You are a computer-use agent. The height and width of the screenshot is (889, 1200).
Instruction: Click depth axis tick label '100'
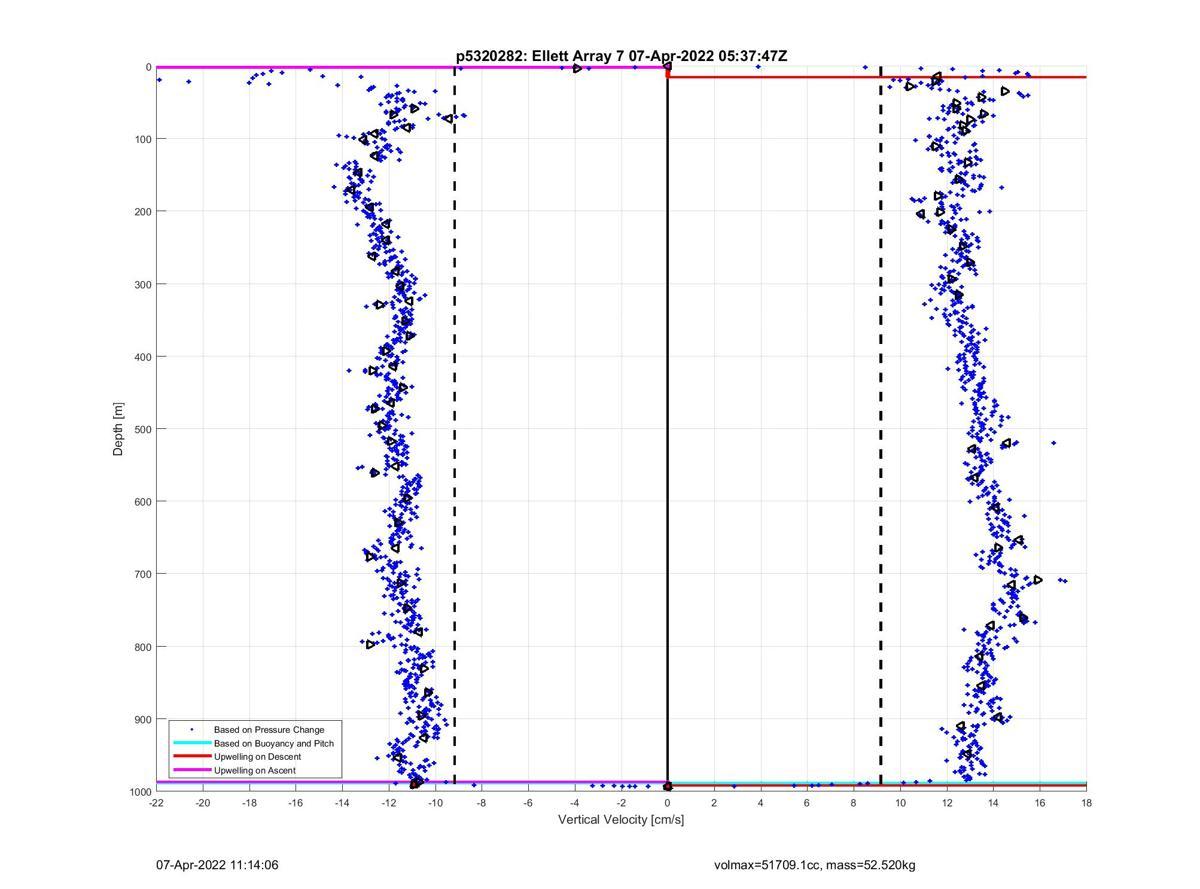(143, 139)
